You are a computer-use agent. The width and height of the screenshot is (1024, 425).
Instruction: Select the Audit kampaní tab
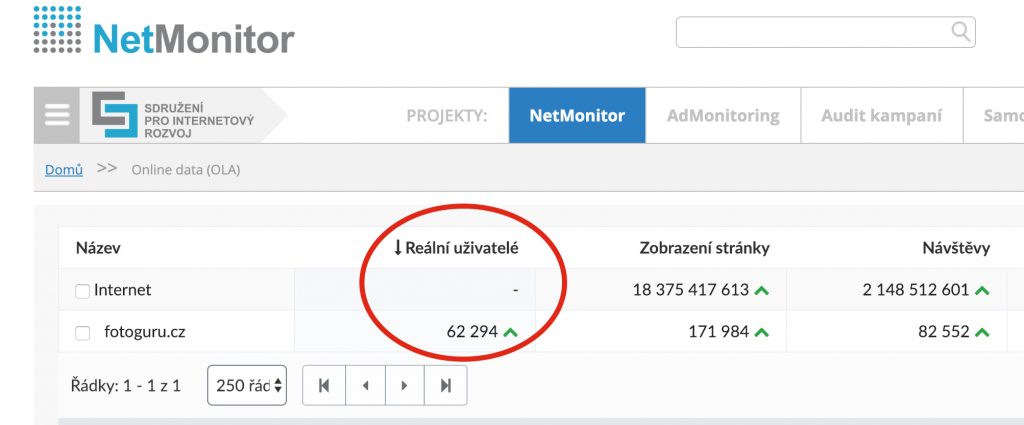tap(881, 115)
